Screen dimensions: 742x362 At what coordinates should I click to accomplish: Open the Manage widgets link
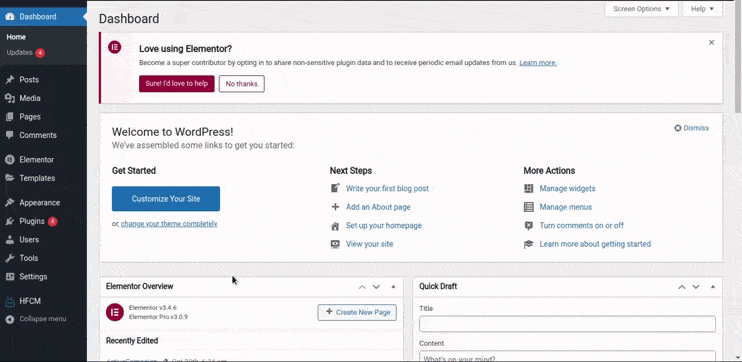click(x=567, y=188)
